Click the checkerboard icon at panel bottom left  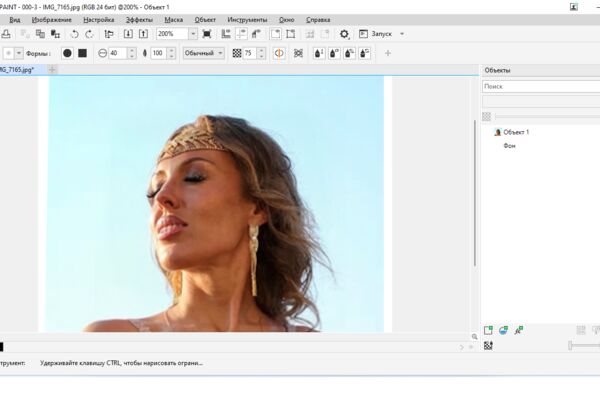point(488,346)
